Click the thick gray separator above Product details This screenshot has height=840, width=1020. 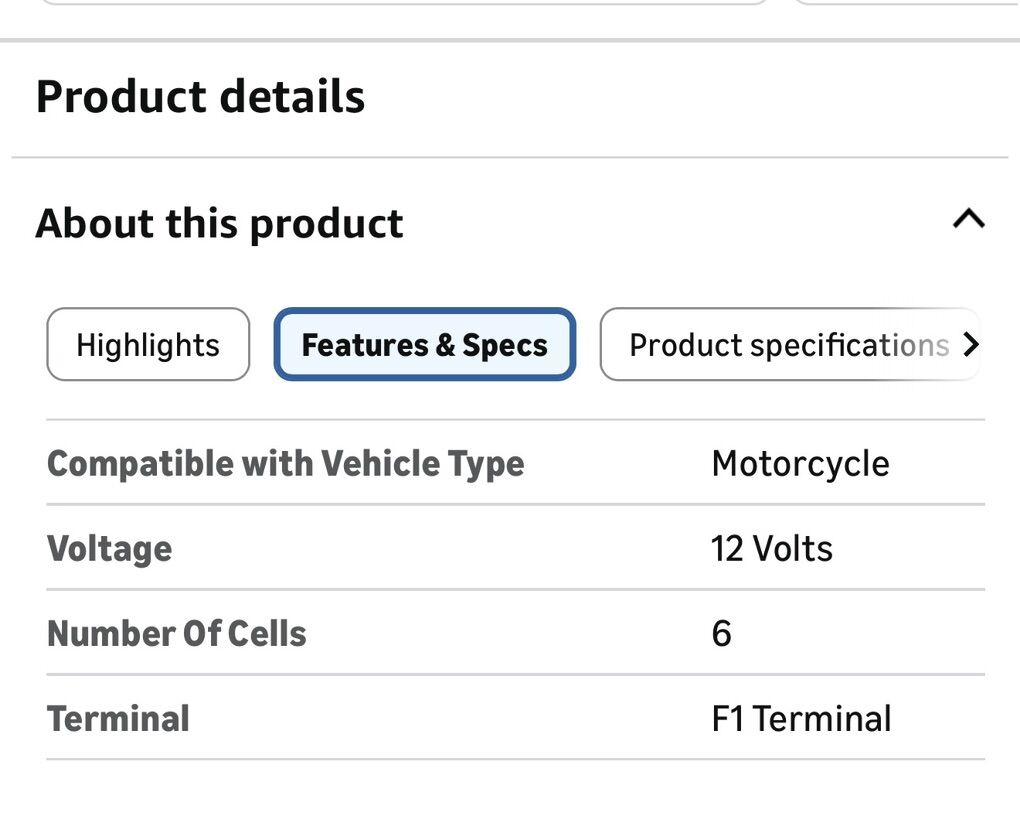pos(510,40)
